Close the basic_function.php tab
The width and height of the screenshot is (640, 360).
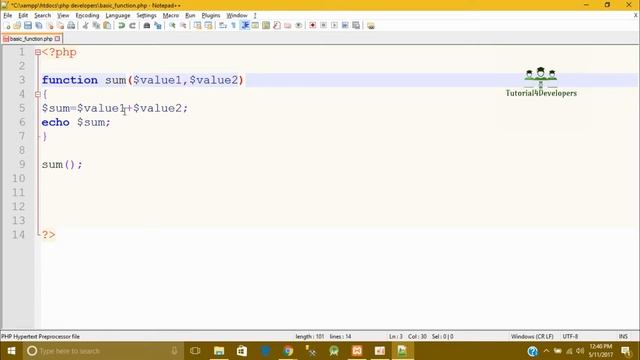[x=58, y=39]
